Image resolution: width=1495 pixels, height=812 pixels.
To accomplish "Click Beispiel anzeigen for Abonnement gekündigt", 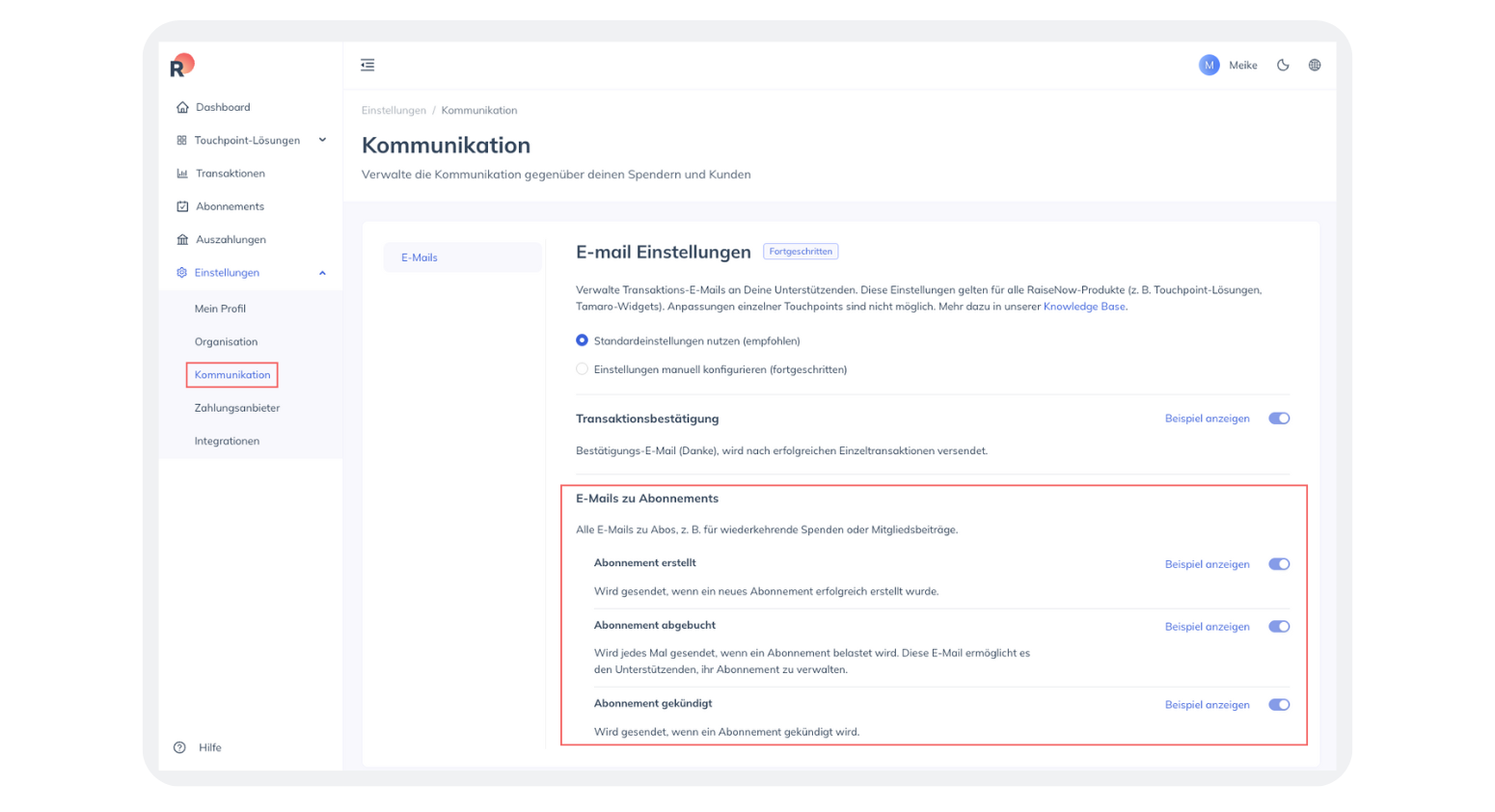I will (x=1207, y=705).
